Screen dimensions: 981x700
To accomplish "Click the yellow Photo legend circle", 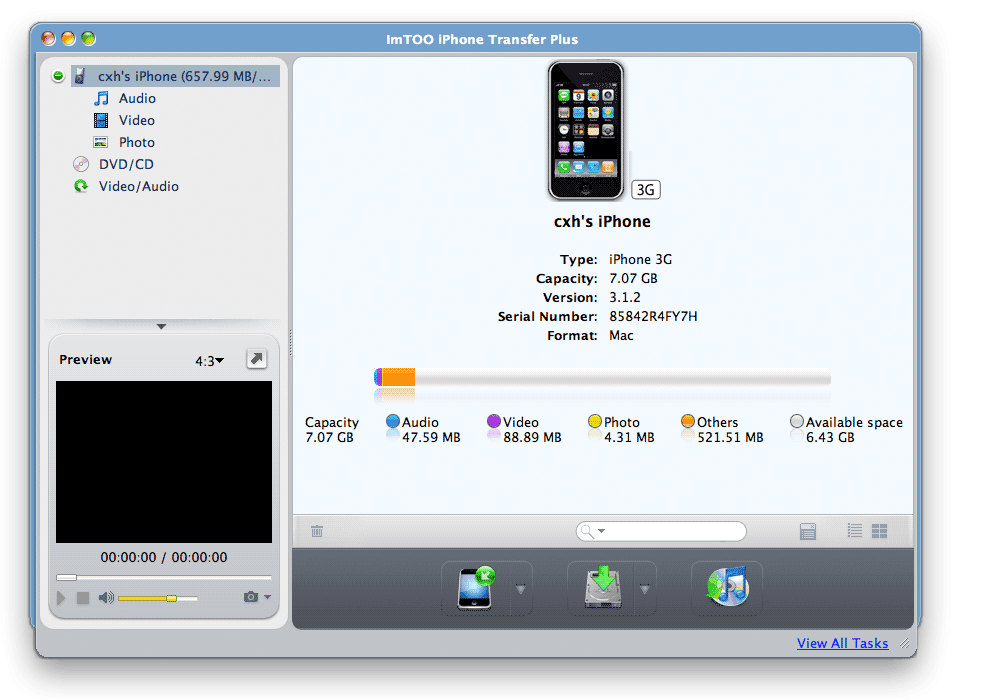I will [x=595, y=421].
